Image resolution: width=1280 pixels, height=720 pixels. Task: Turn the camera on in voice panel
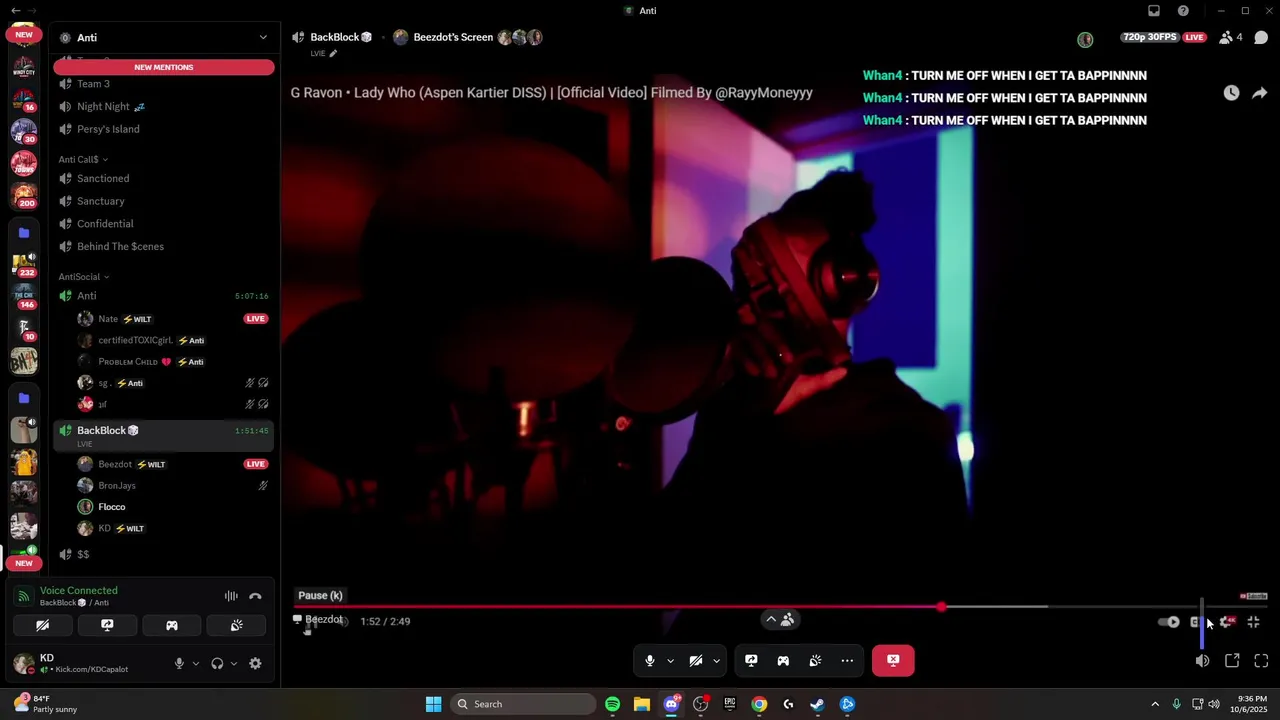point(42,625)
